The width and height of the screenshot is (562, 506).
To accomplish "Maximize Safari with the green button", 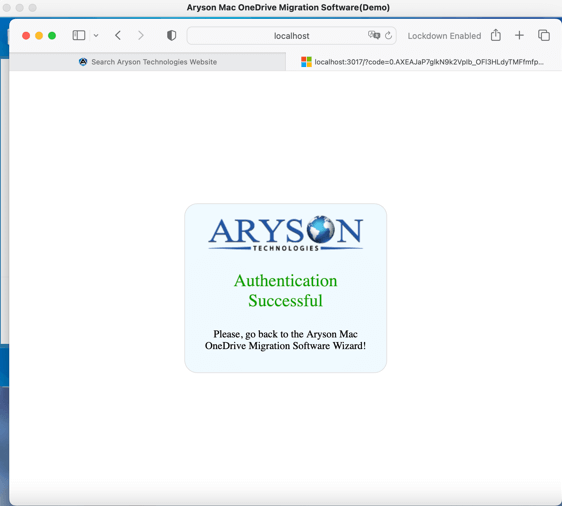I will coord(52,35).
